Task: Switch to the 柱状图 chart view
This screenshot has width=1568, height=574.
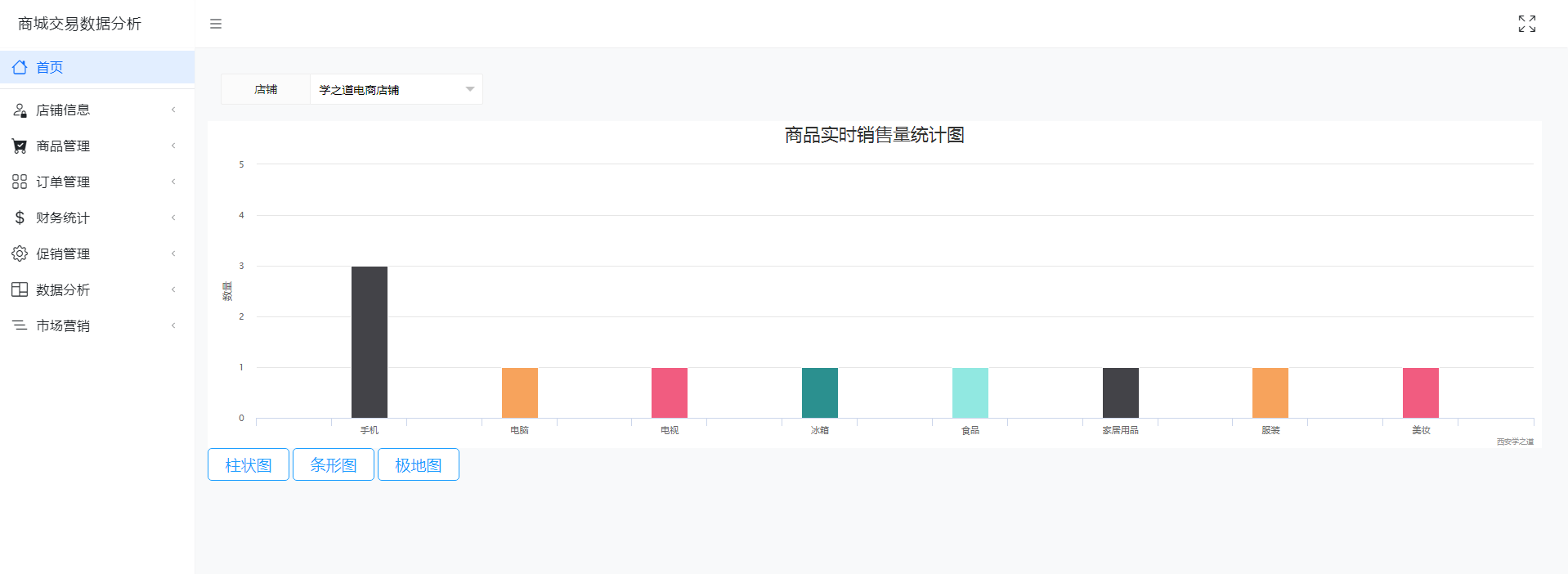Action: [249, 464]
